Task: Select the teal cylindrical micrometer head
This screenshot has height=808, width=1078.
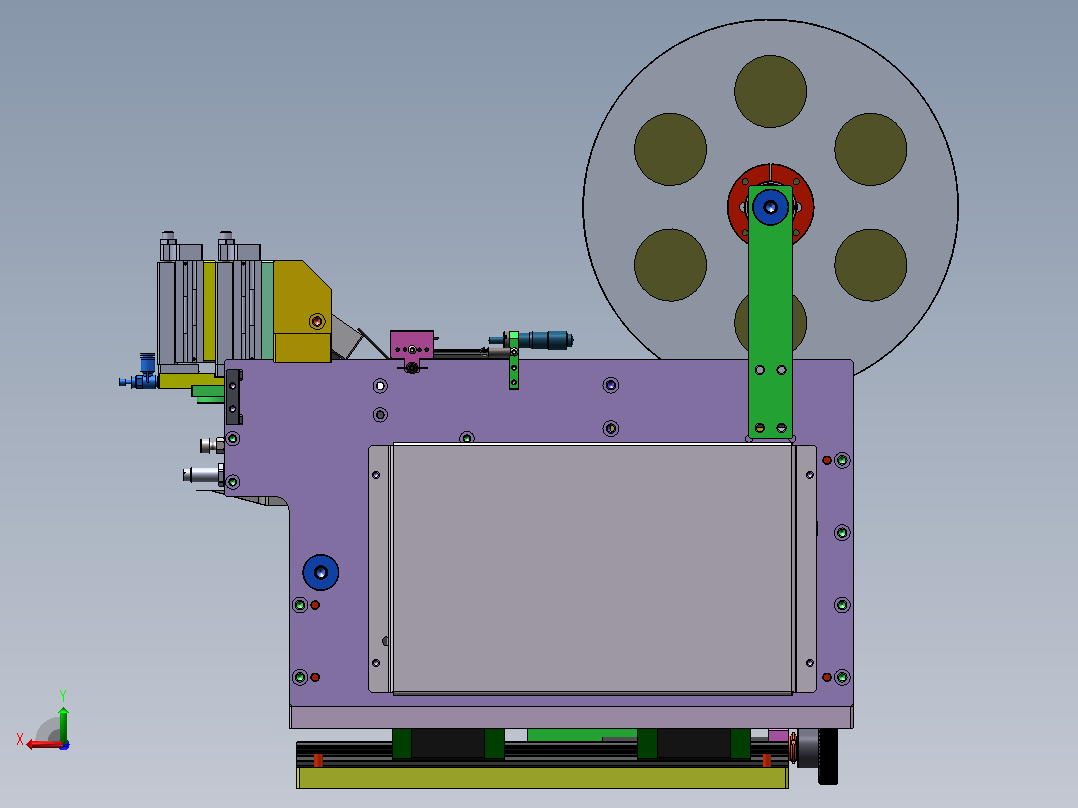Action: (544, 340)
